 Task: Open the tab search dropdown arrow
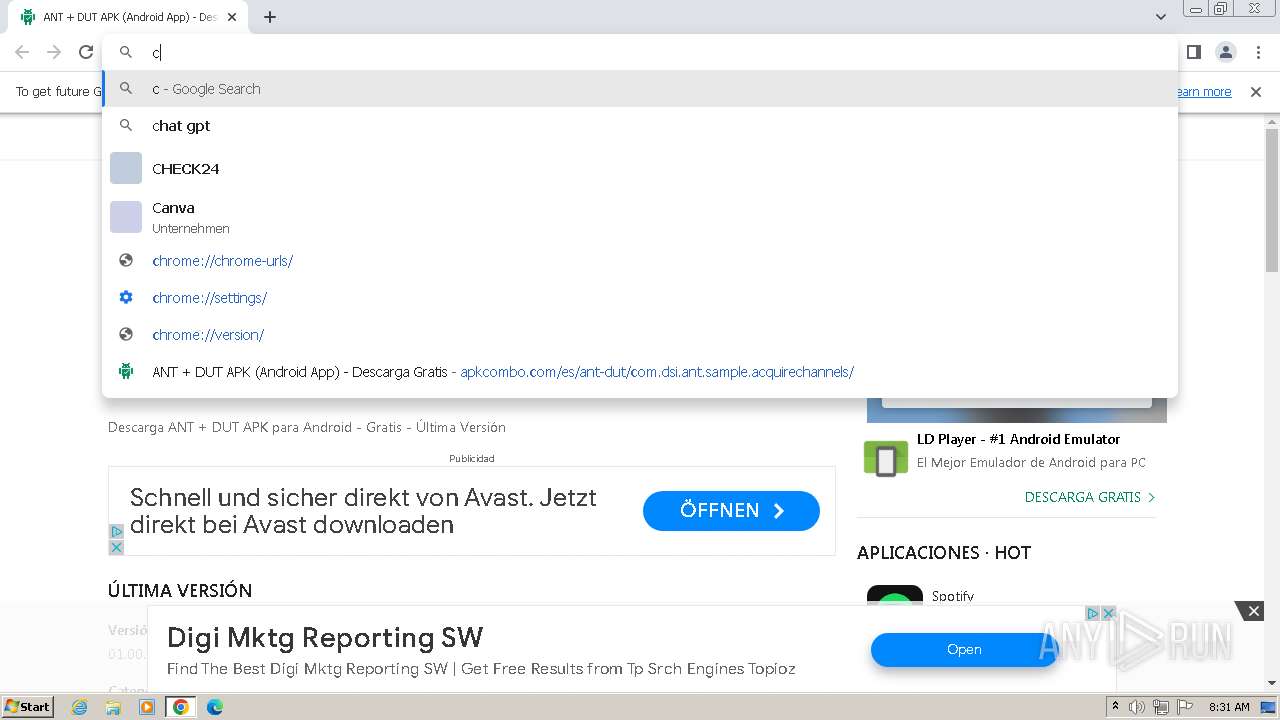pyautogui.click(x=1161, y=17)
